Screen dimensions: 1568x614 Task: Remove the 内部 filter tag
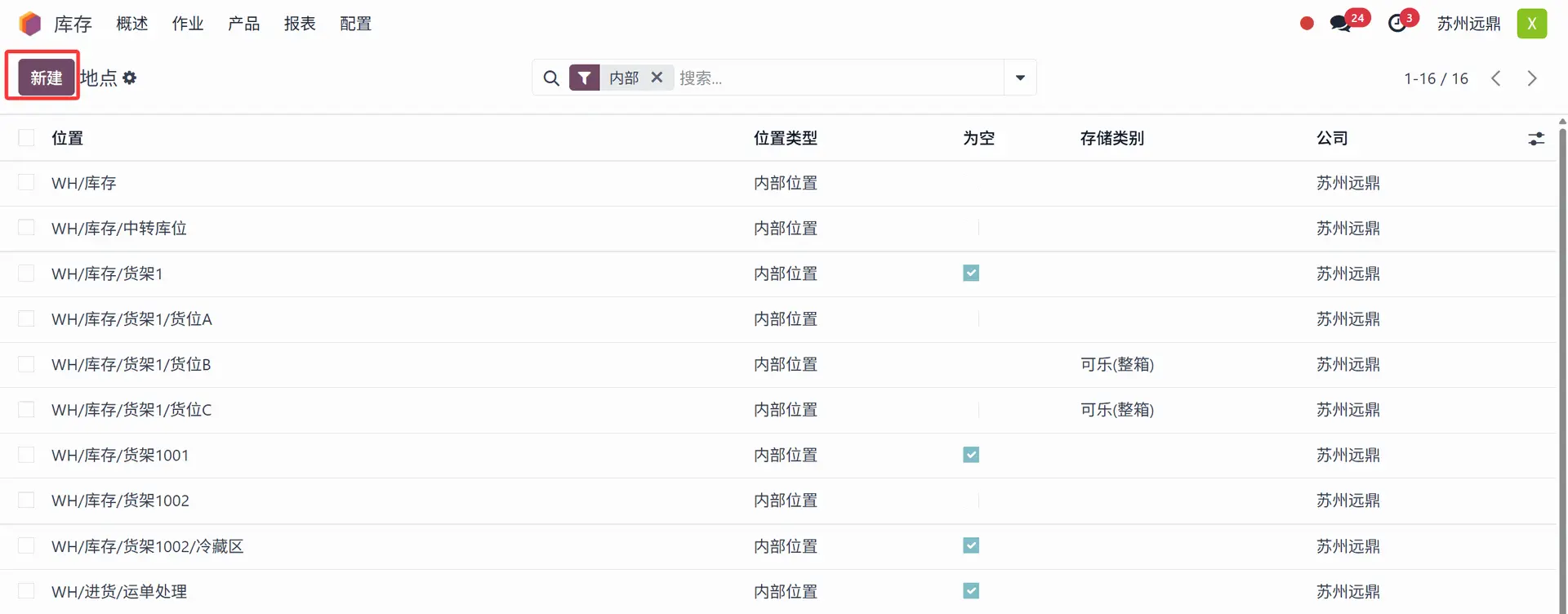coord(657,78)
